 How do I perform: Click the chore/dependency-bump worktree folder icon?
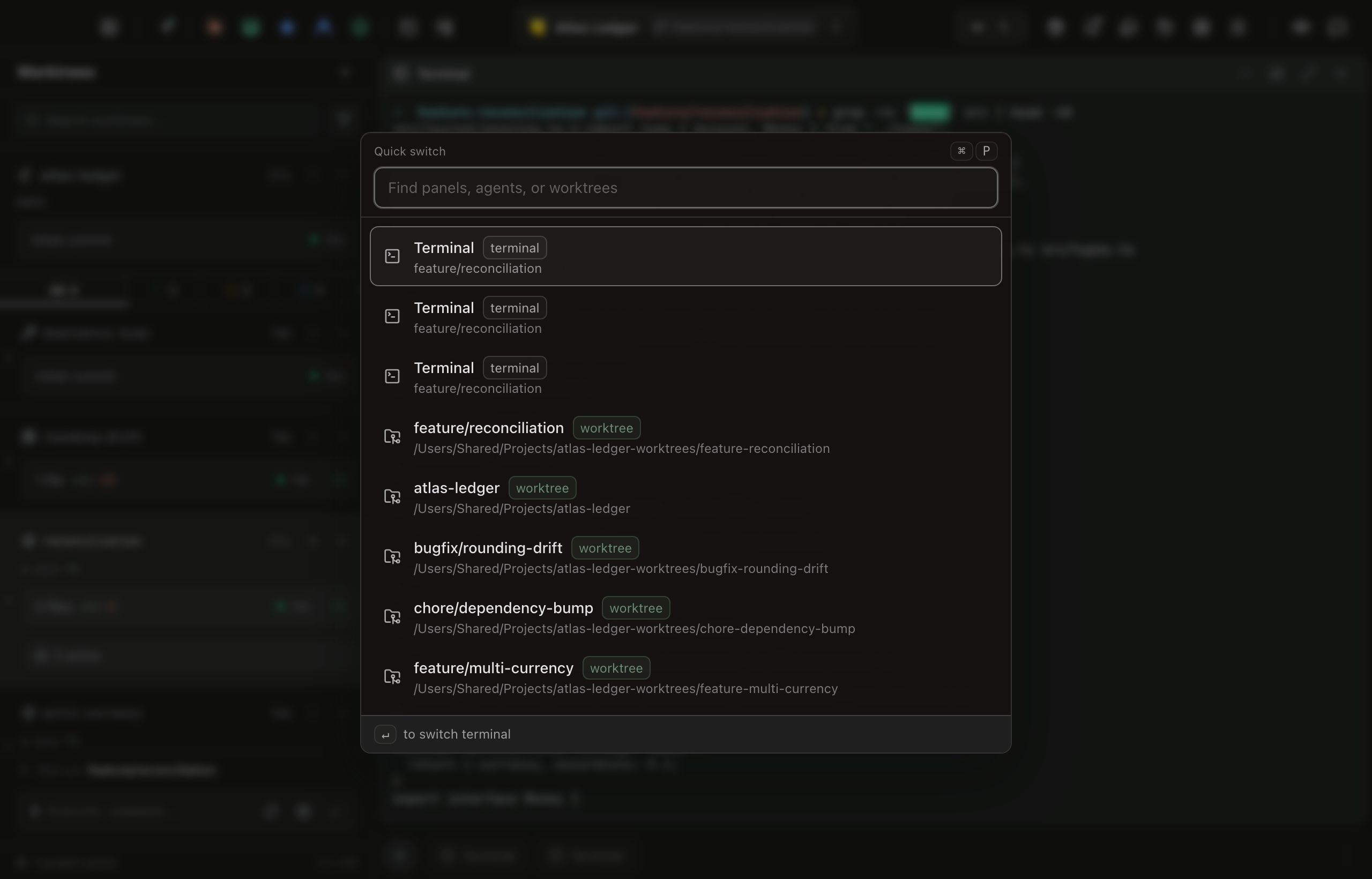(392, 616)
